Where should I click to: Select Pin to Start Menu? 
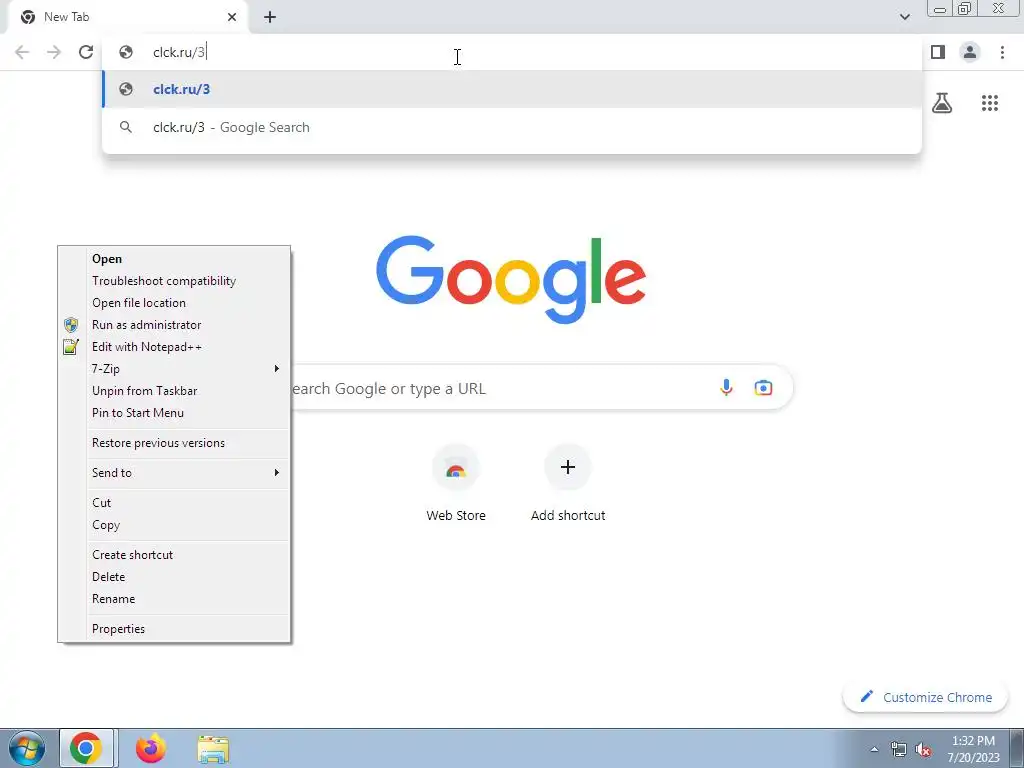pos(174,413)
